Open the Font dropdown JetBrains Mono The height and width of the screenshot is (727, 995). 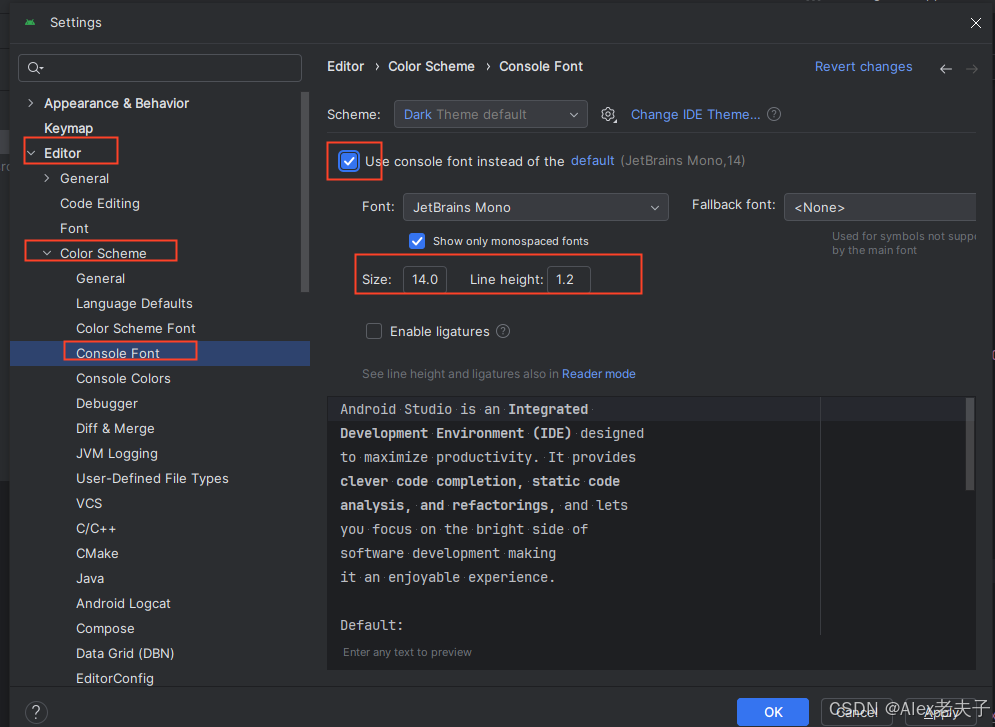point(536,207)
